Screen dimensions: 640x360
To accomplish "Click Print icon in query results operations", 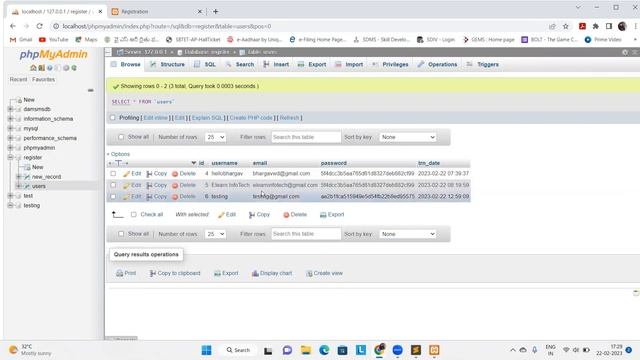I will click(120, 273).
